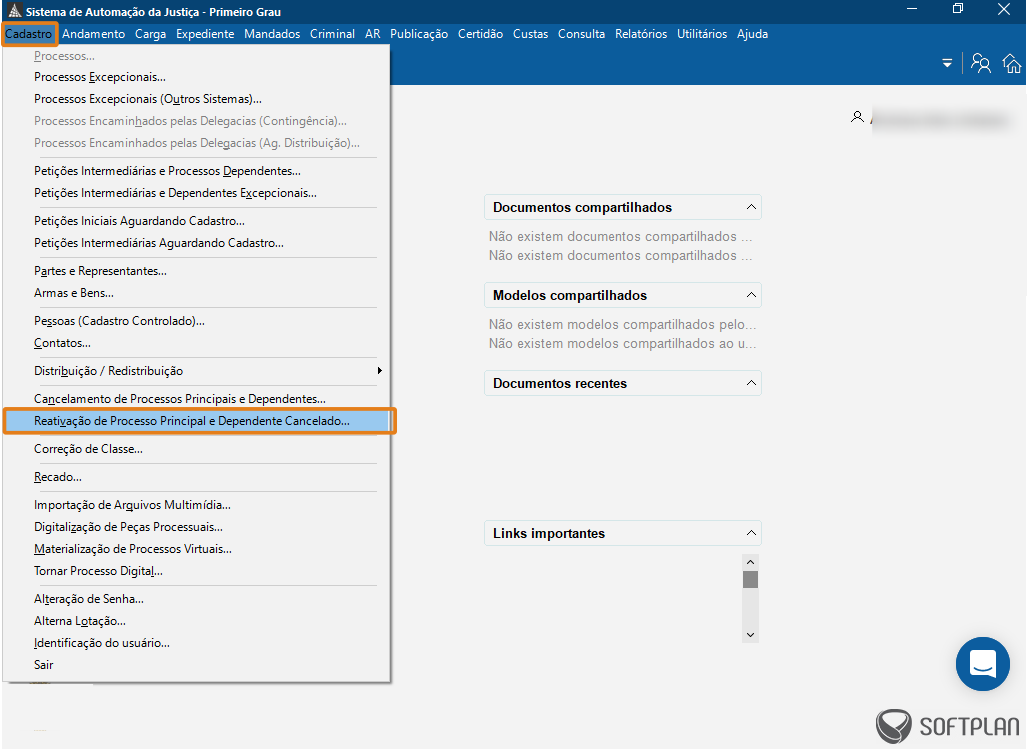Minimize the application window
Viewport: 1027px width, 749px height.
pyautogui.click(x=912, y=10)
